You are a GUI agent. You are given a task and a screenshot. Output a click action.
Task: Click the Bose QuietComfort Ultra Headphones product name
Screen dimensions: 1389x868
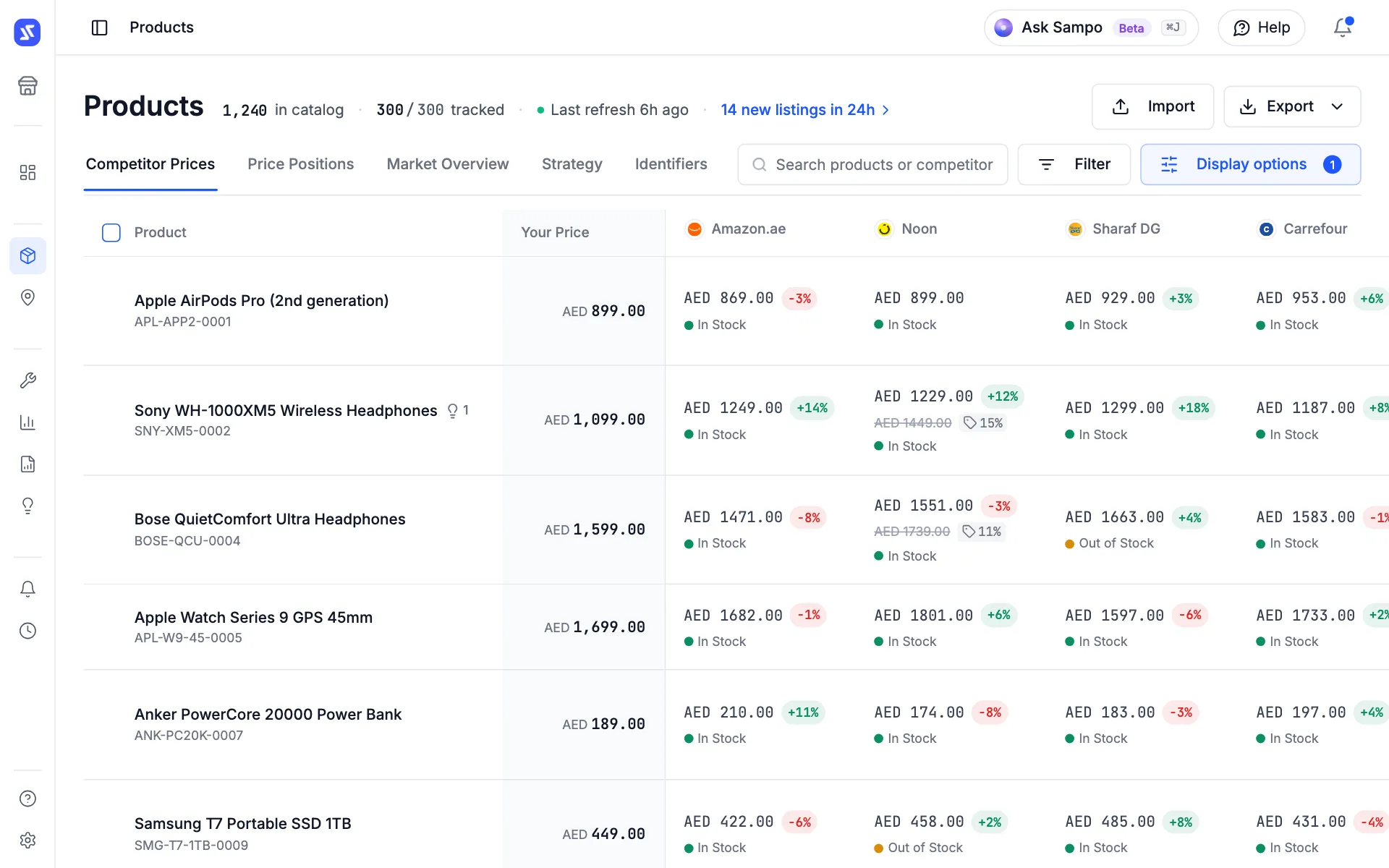pyautogui.click(x=270, y=519)
